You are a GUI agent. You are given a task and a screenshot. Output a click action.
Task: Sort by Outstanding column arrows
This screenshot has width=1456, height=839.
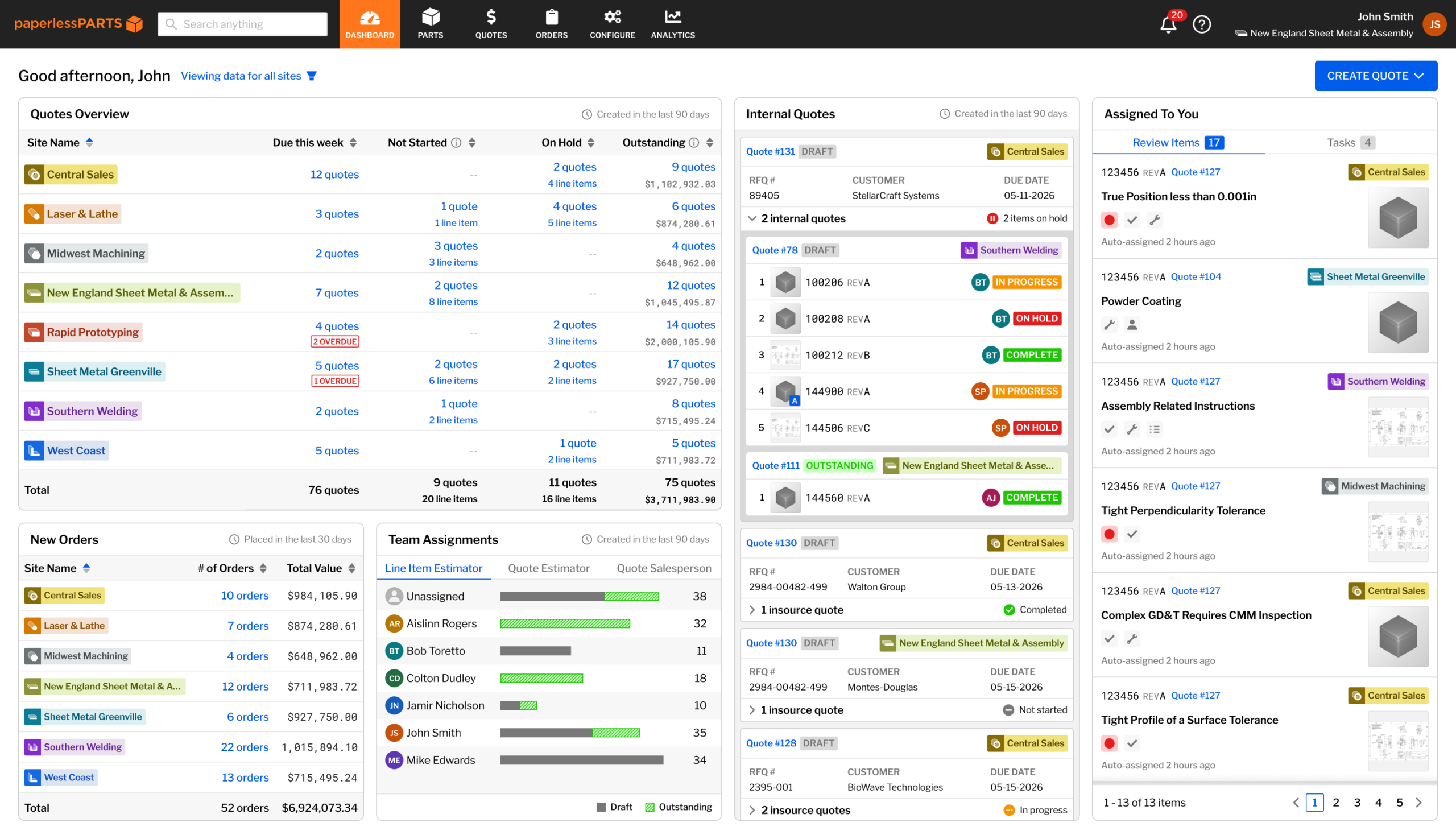pos(709,142)
